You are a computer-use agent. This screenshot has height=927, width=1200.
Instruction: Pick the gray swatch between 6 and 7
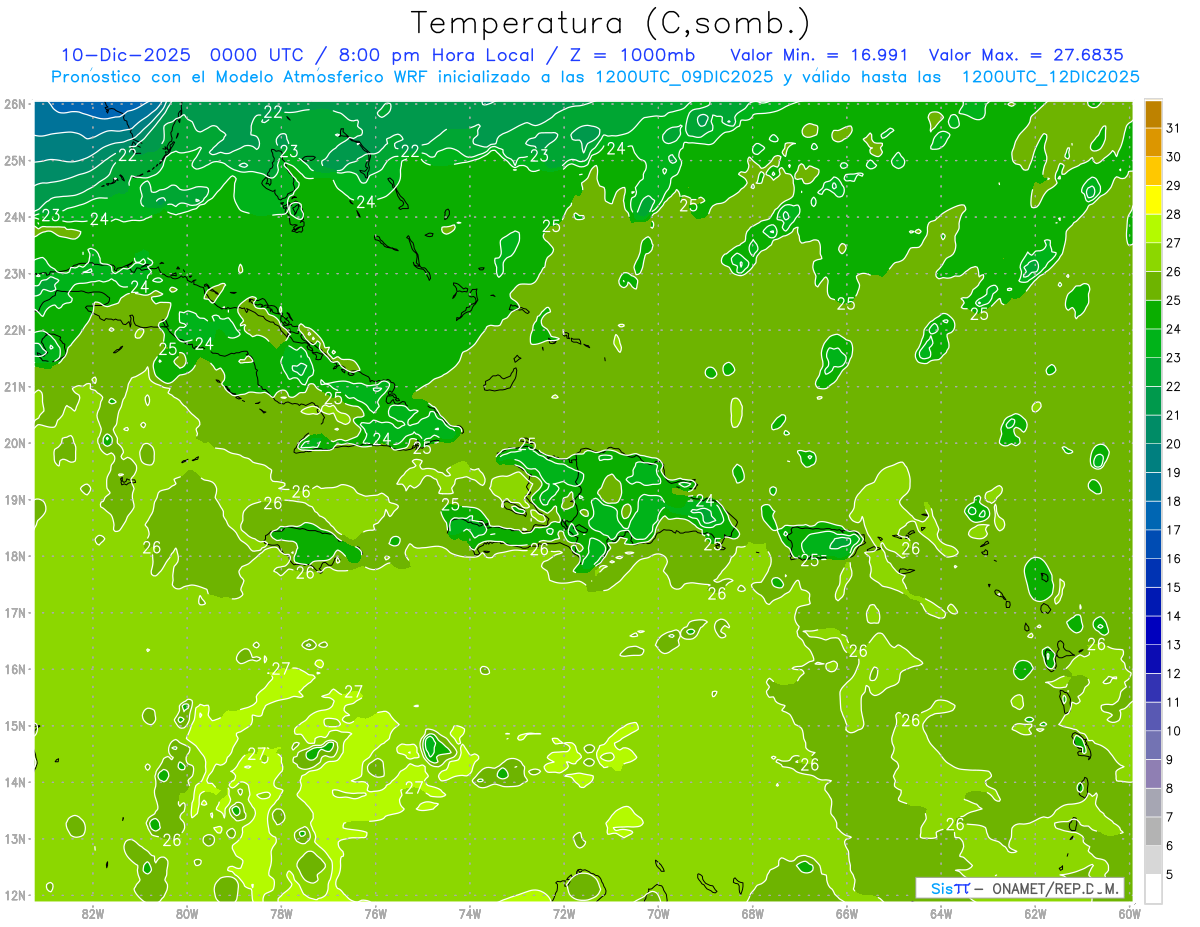[x=1153, y=831]
